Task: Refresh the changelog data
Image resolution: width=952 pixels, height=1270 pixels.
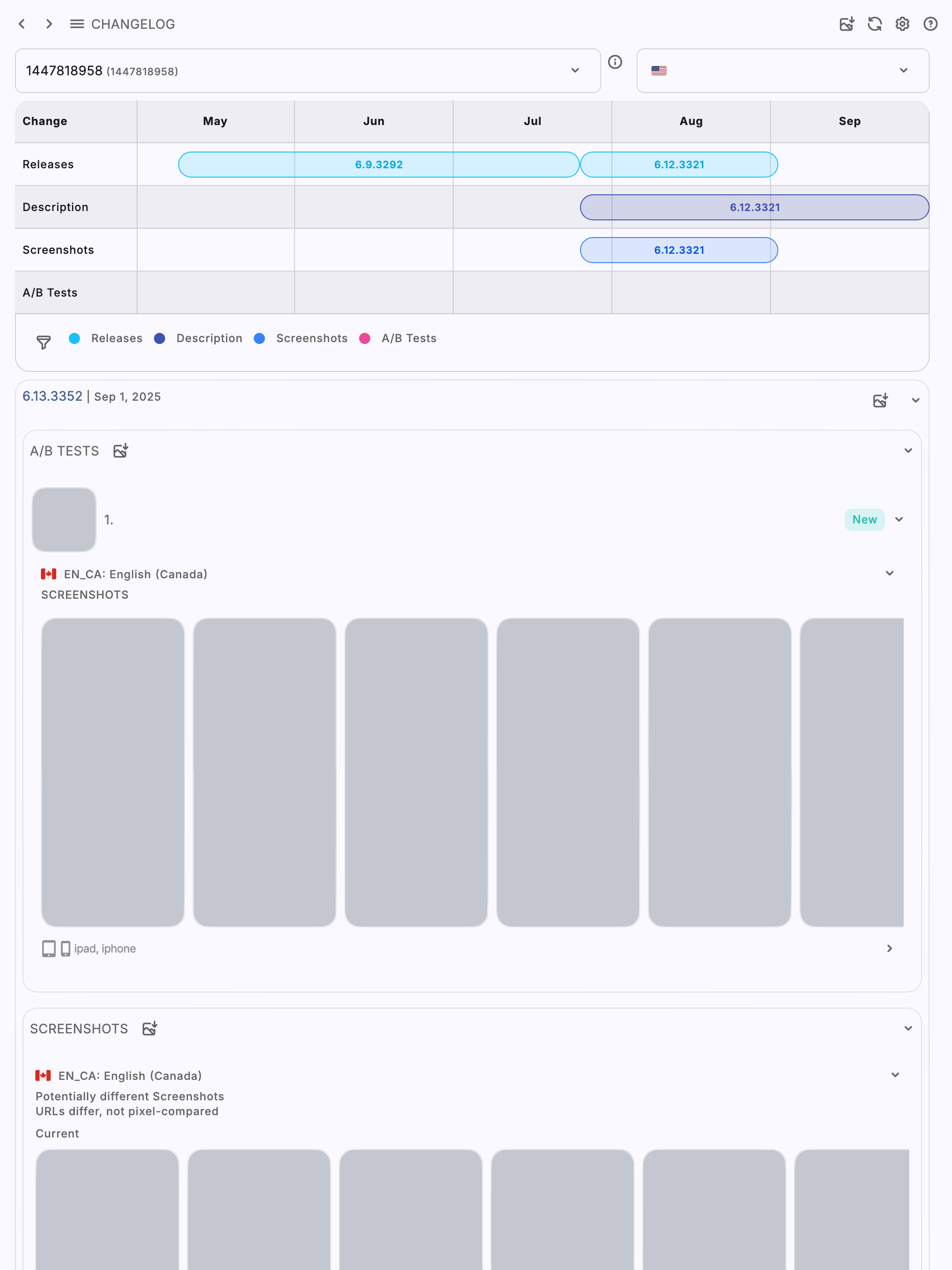Action: (874, 24)
